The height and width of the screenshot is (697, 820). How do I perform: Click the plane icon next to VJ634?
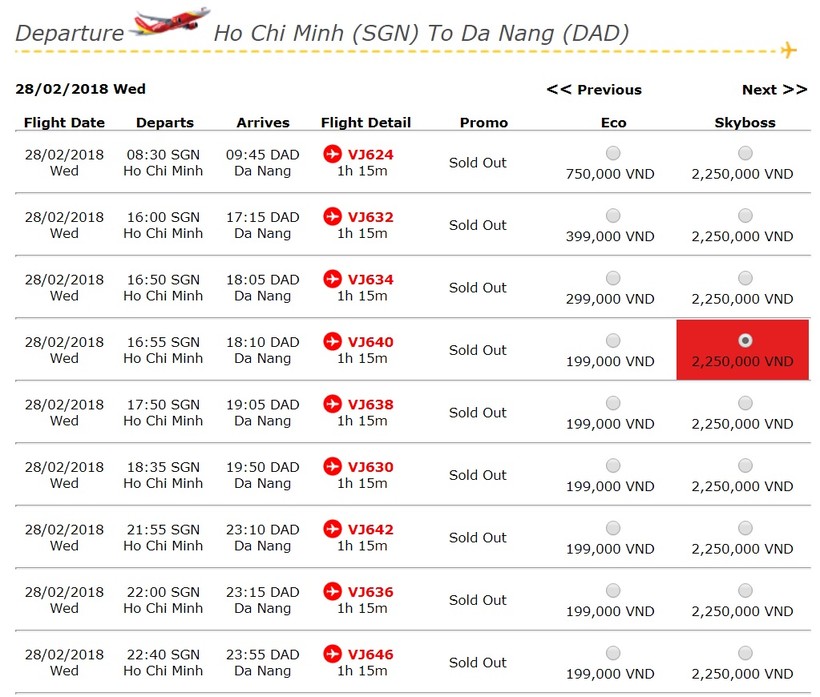332,280
